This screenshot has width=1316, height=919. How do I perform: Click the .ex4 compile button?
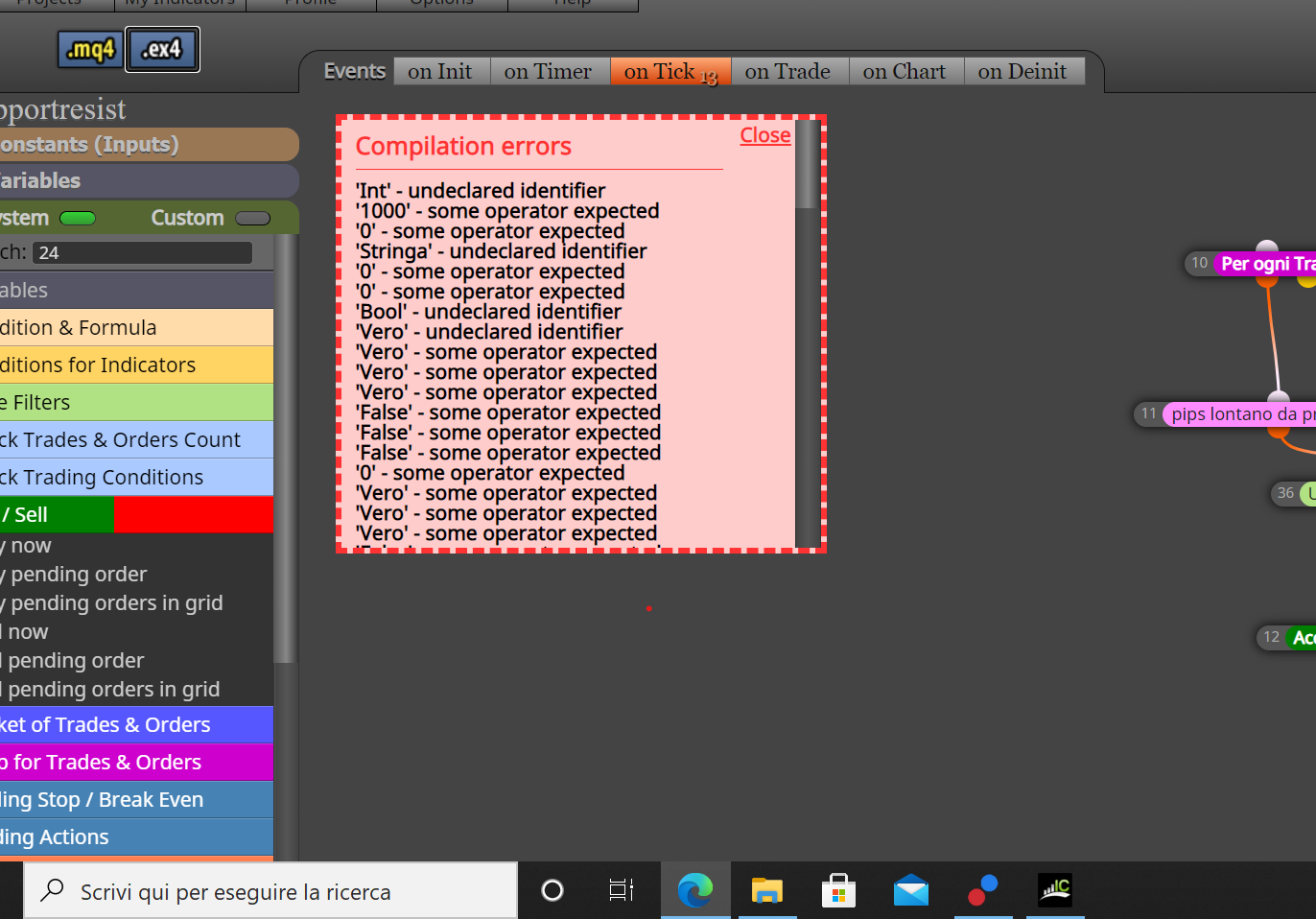(x=162, y=50)
